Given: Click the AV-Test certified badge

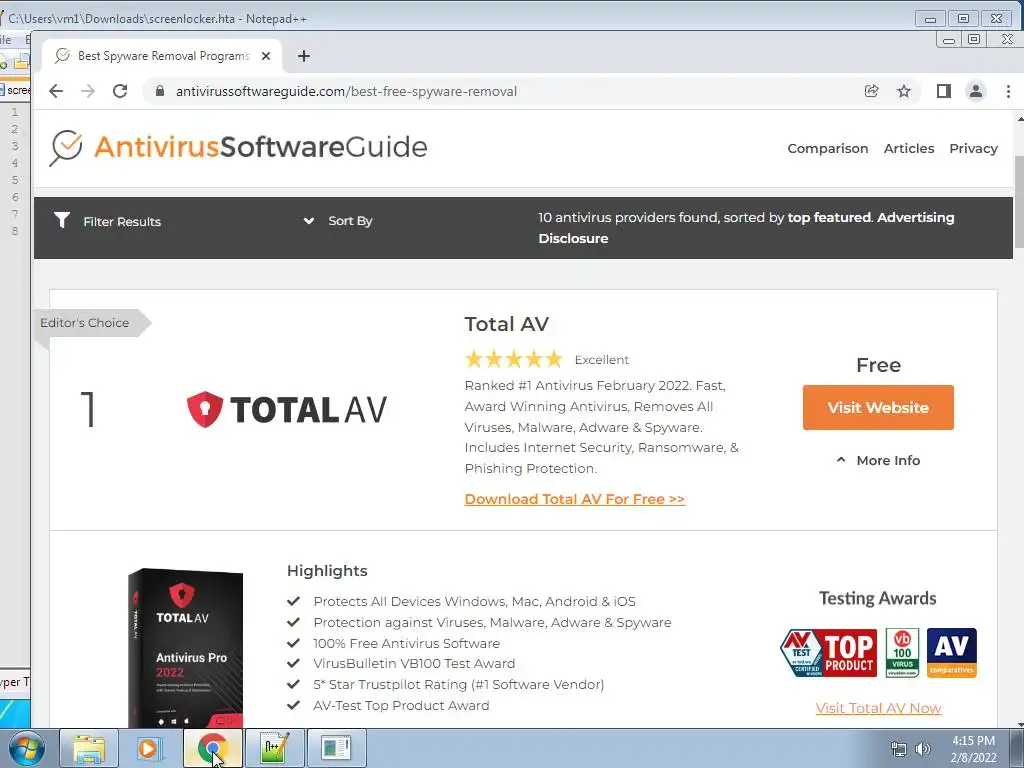Looking at the screenshot, I should 801,652.
